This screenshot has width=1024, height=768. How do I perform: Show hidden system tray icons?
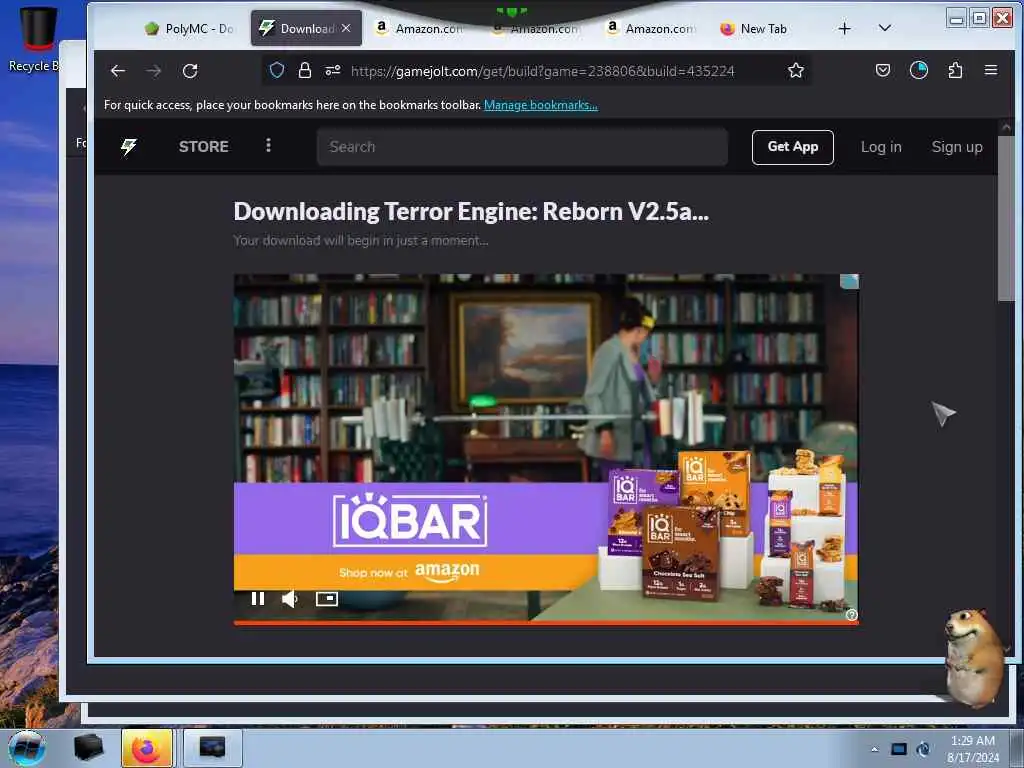[x=874, y=749]
